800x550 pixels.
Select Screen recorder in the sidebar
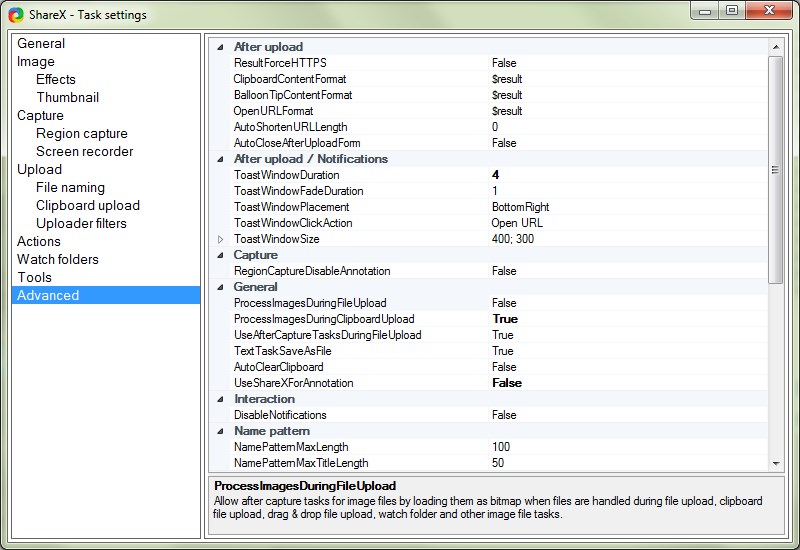pos(84,152)
